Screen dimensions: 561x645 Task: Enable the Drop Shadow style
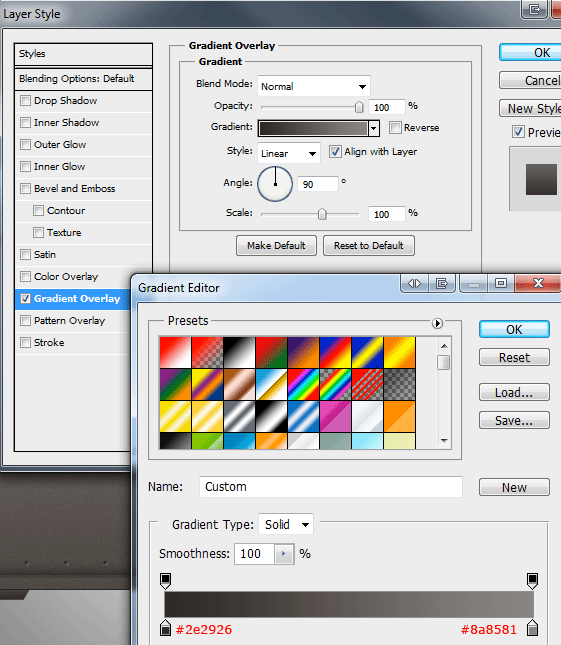[x=26, y=100]
